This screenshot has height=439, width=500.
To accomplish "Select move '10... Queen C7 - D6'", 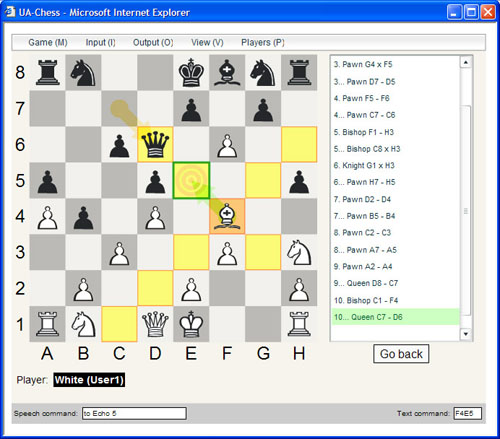I will pyautogui.click(x=396, y=317).
